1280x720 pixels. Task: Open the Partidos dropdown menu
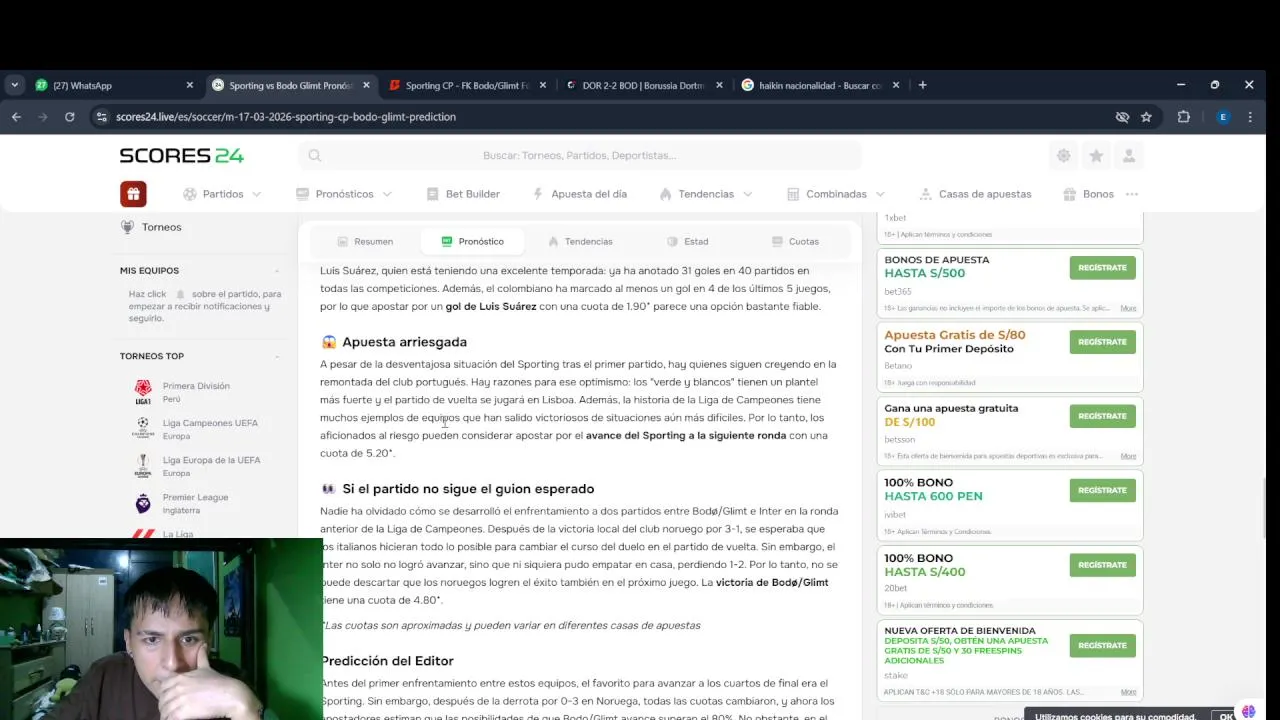tap(222, 194)
